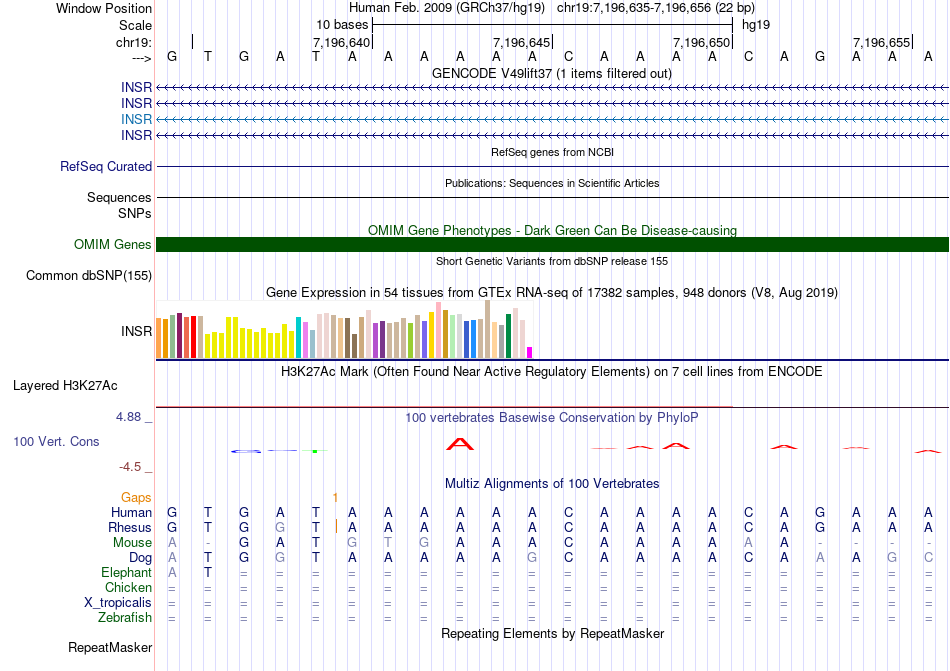Click the dark green OMIM Genes bar
This screenshot has height=671, width=950.
tap(552, 245)
